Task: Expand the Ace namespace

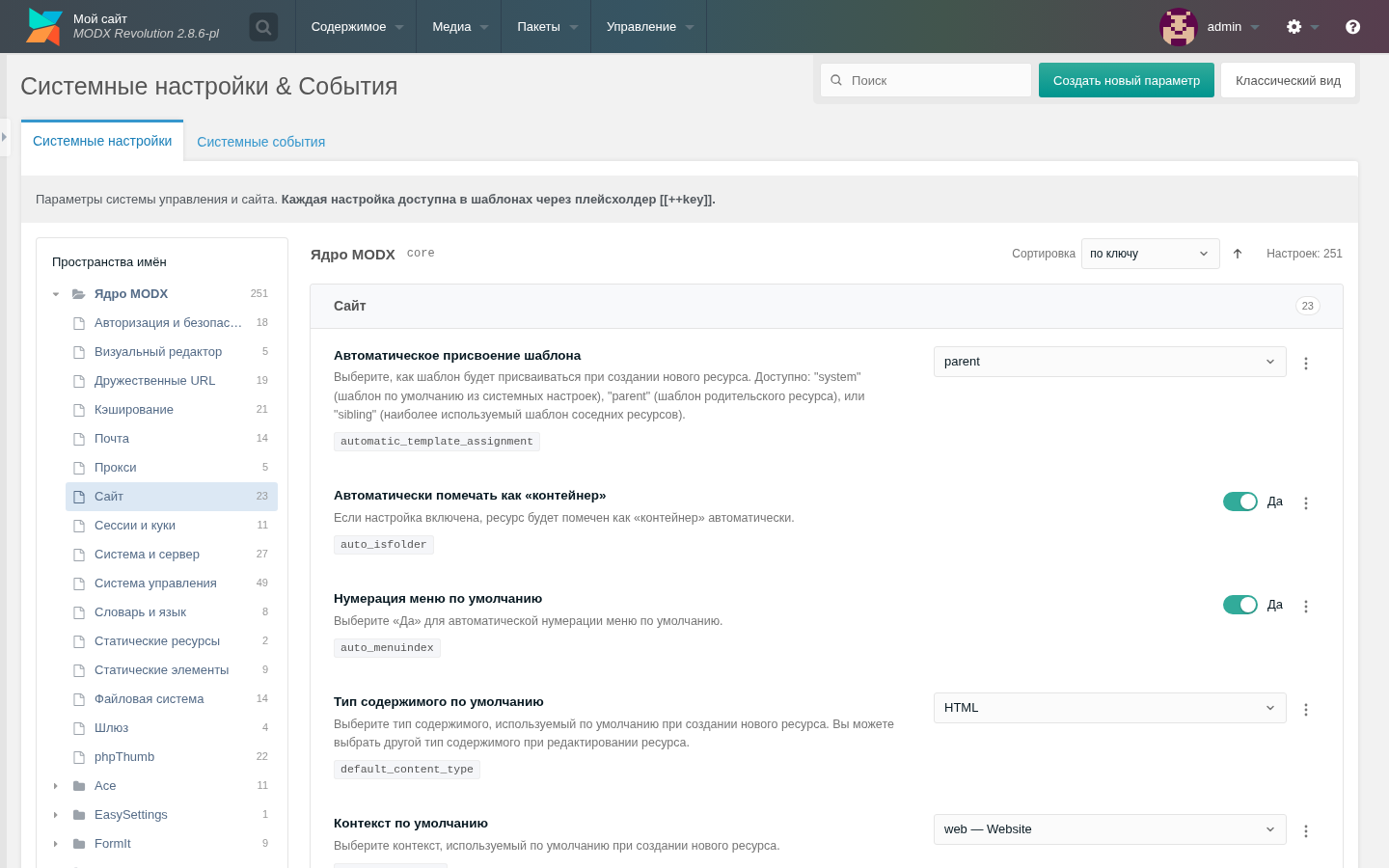Action: click(x=56, y=786)
